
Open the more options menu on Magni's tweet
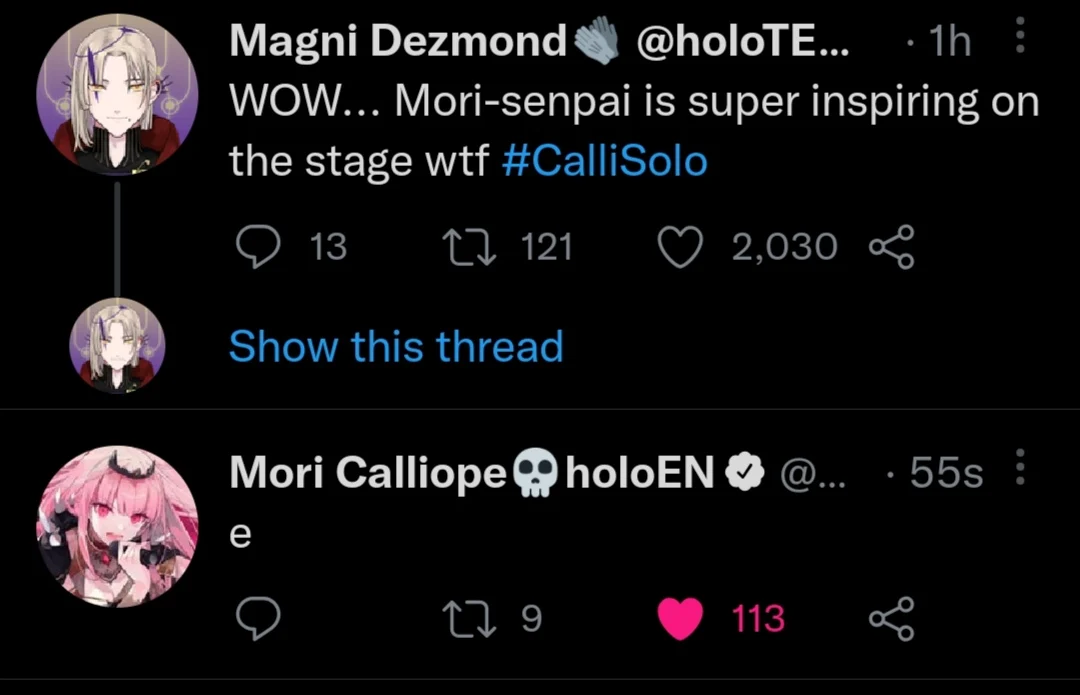[x=1021, y=36]
